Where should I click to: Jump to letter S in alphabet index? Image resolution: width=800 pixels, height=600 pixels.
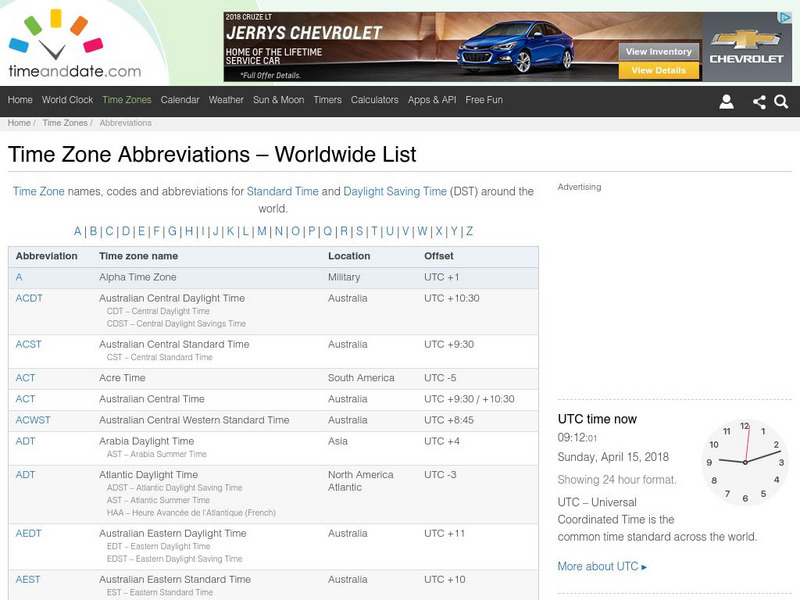(360, 231)
